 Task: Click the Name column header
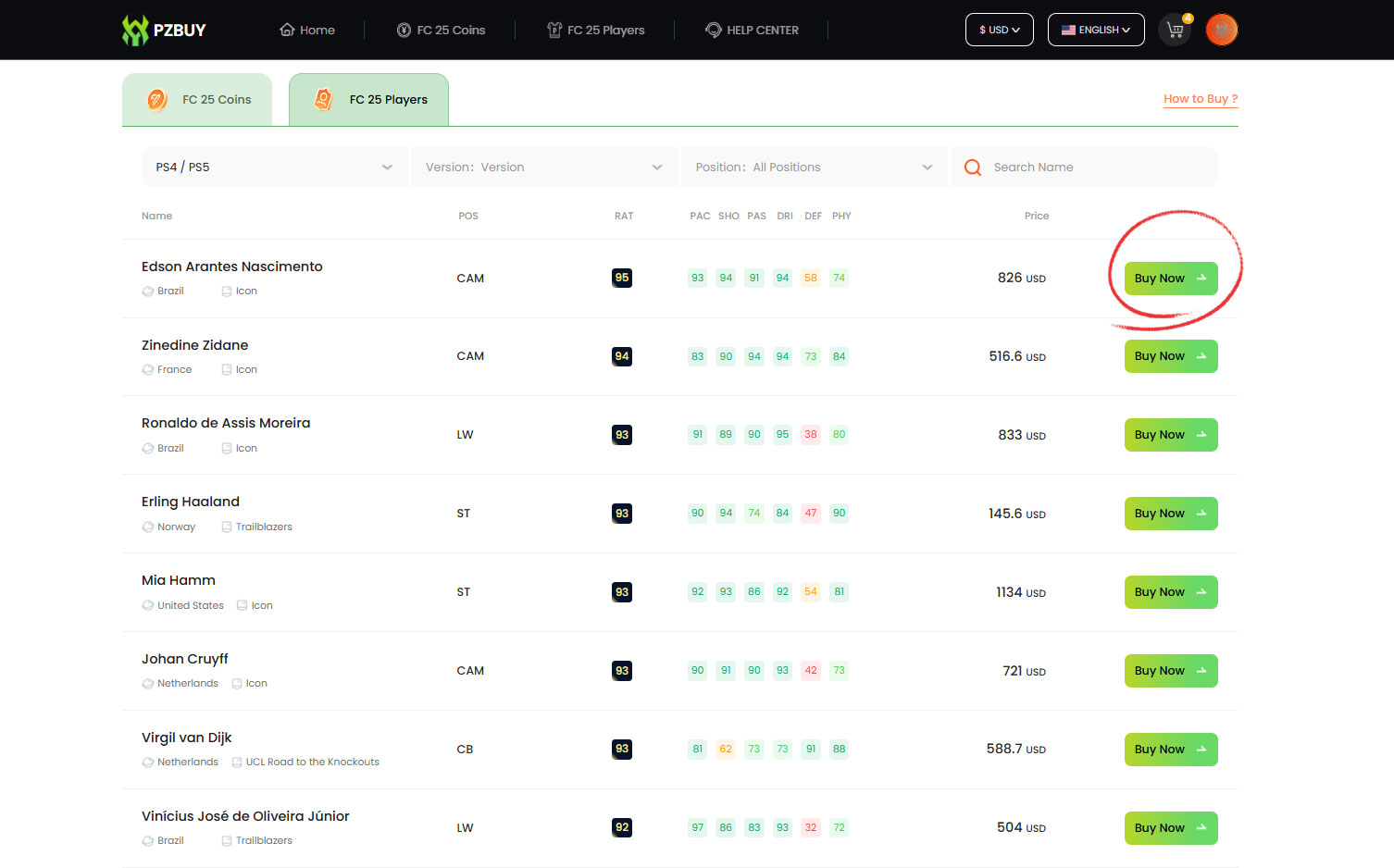[157, 216]
